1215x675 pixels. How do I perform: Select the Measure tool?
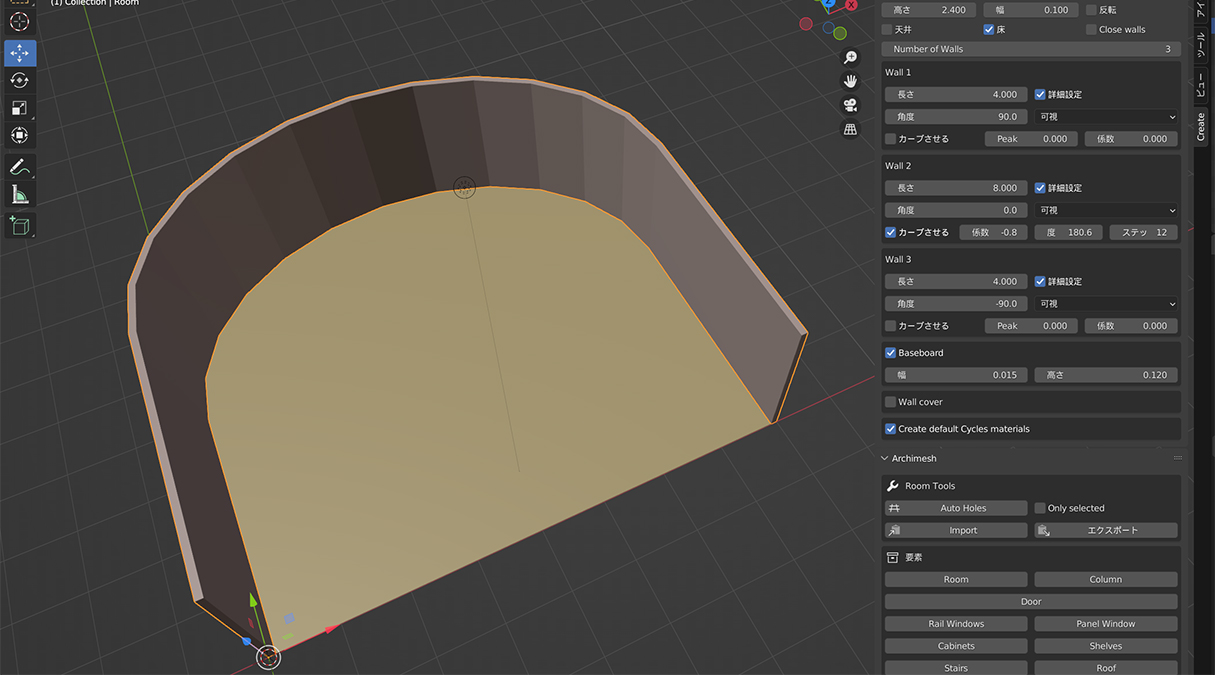pyautogui.click(x=19, y=193)
